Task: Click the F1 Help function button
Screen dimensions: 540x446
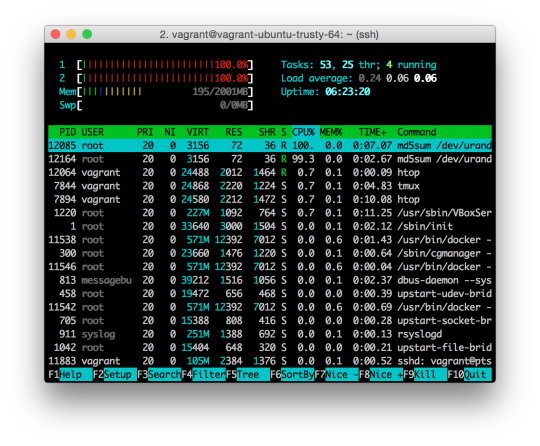Action: [70, 374]
